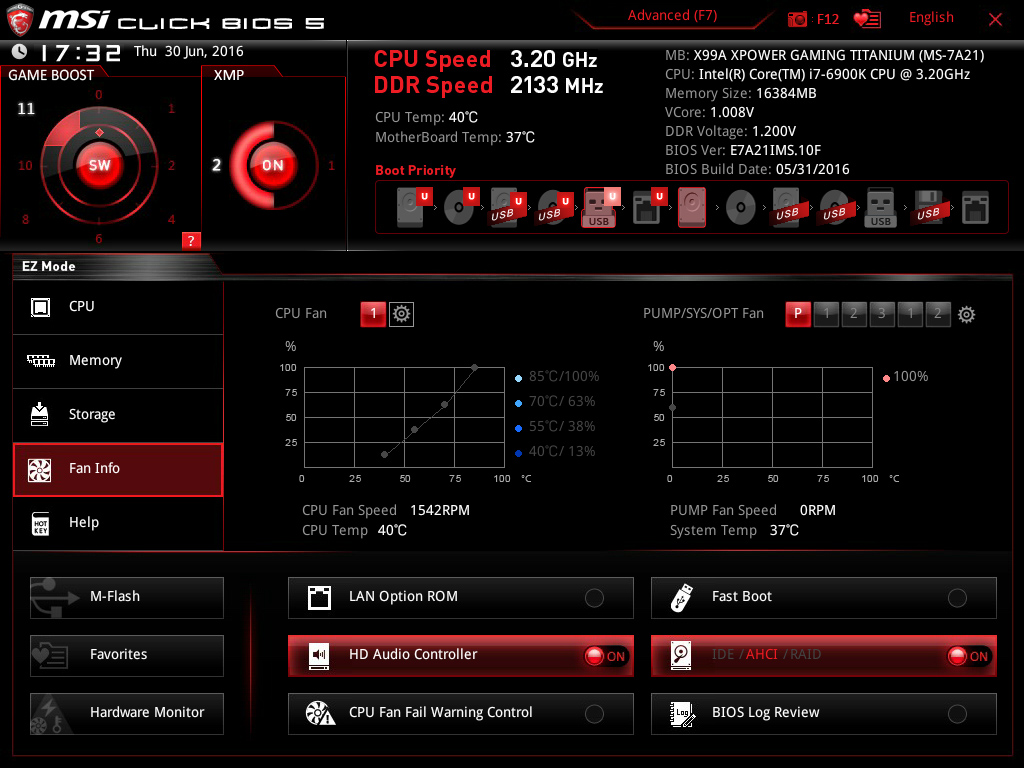Select the legacy optical disc boot device without USB ribbon
The image size is (1024, 768).
(741, 208)
